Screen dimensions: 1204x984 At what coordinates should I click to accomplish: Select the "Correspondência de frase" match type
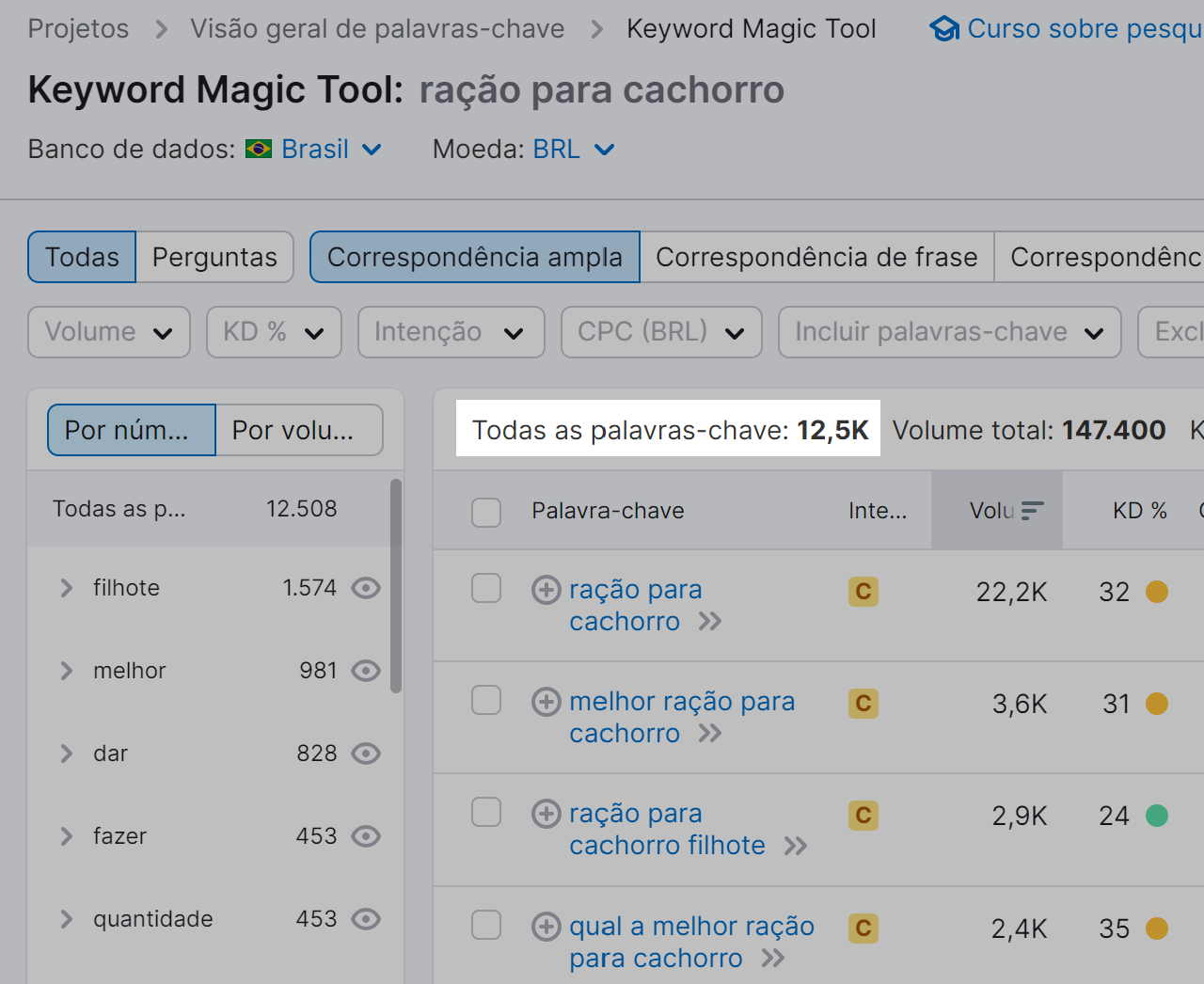816,256
